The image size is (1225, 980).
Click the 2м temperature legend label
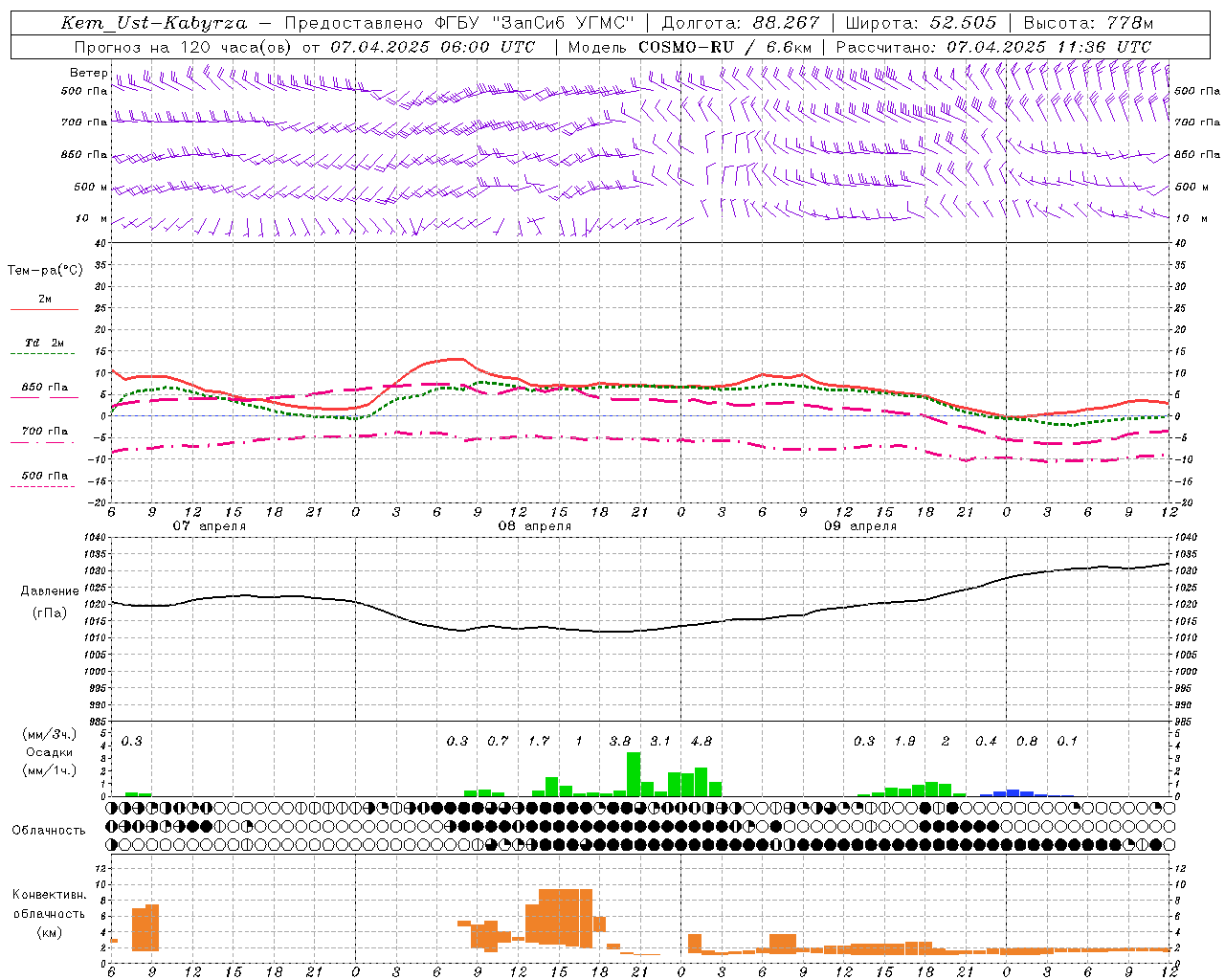(x=45, y=299)
